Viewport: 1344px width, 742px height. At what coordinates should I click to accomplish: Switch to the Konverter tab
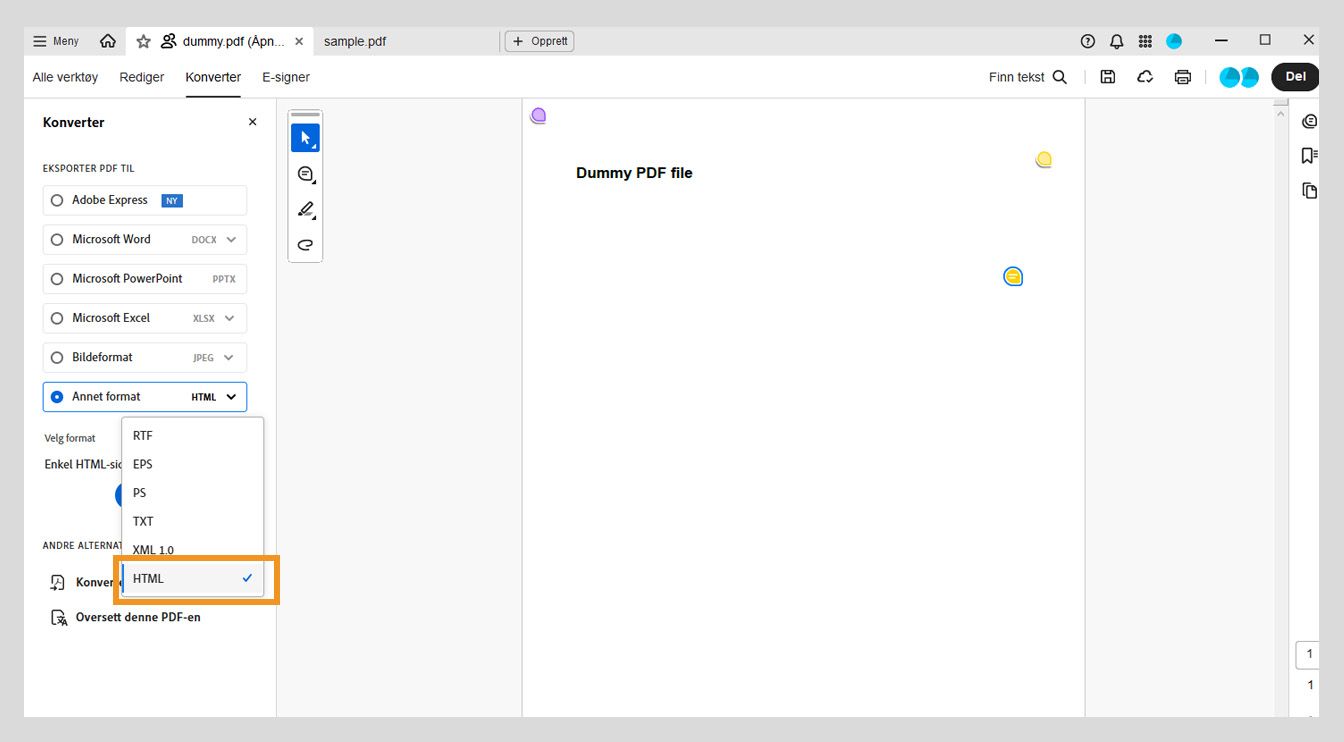pos(213,77)
